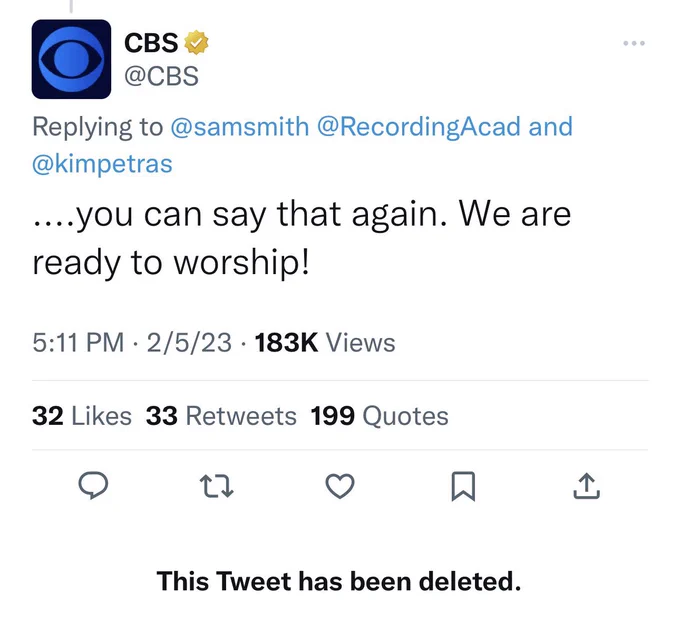680x622 pixels.
Task: Click the reply speech bubble icon
Action: 93,485
